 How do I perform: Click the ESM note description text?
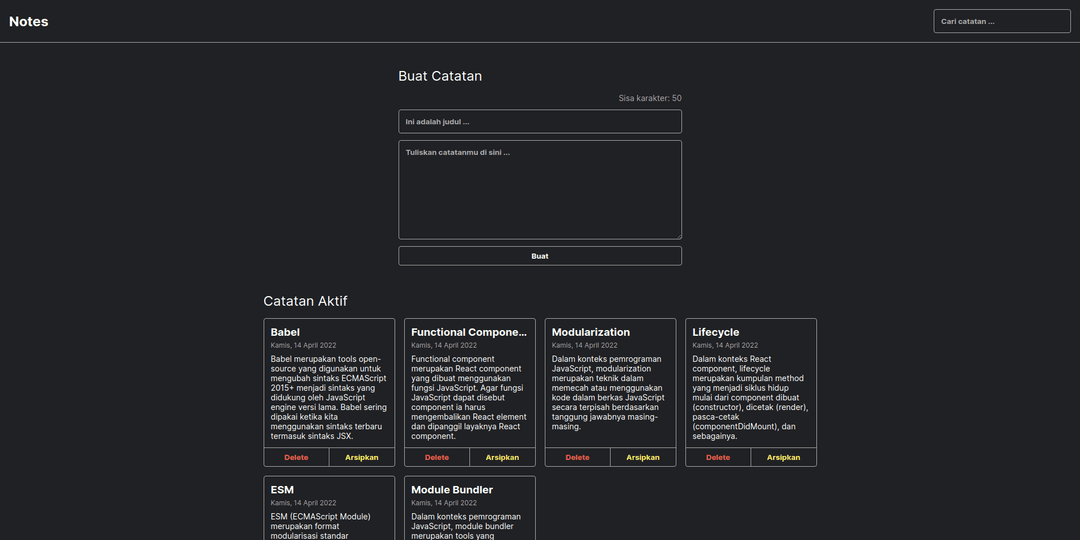[x=322, y=526]
